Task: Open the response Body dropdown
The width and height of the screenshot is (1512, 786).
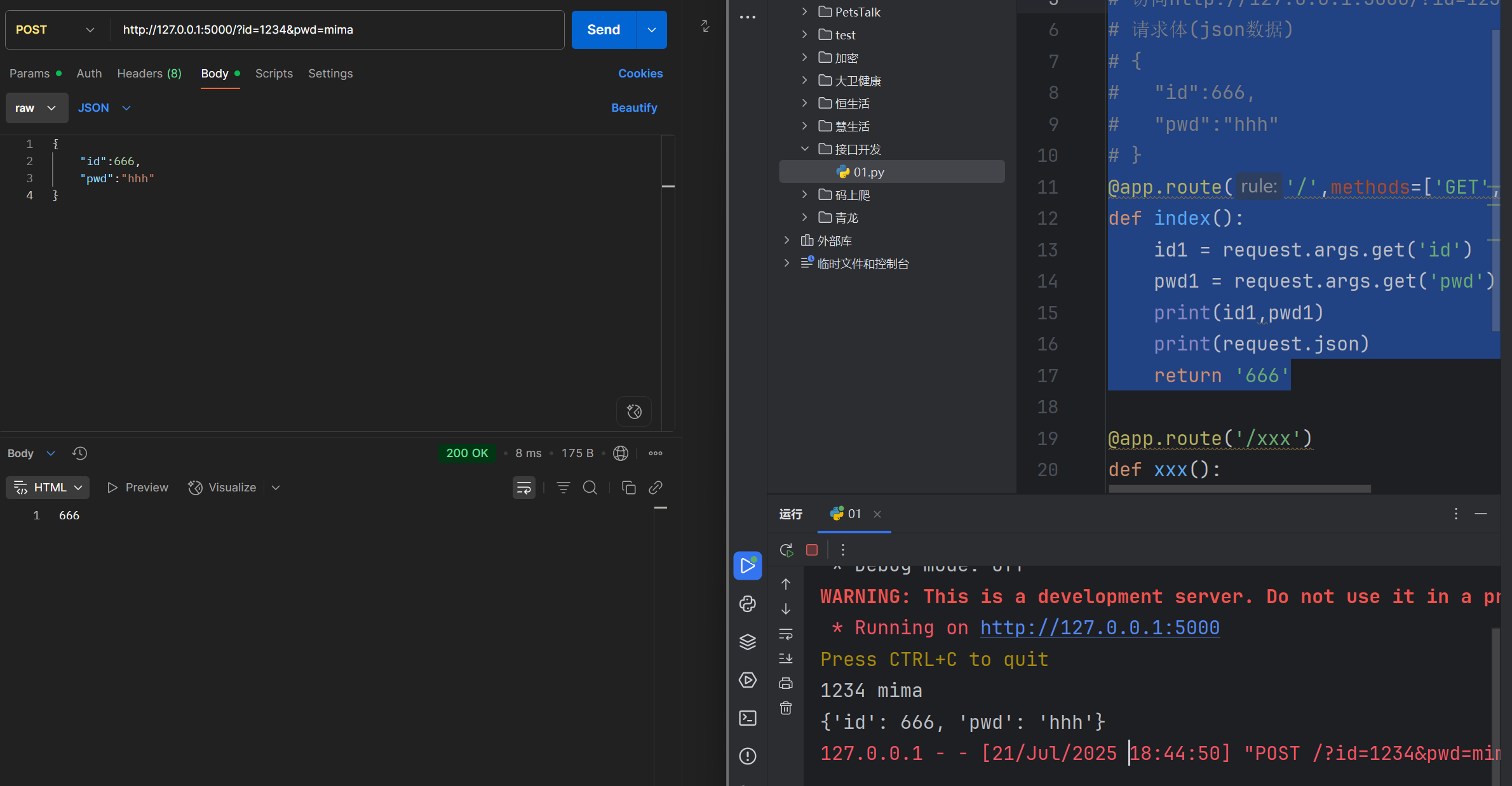Action: [32, 453]
